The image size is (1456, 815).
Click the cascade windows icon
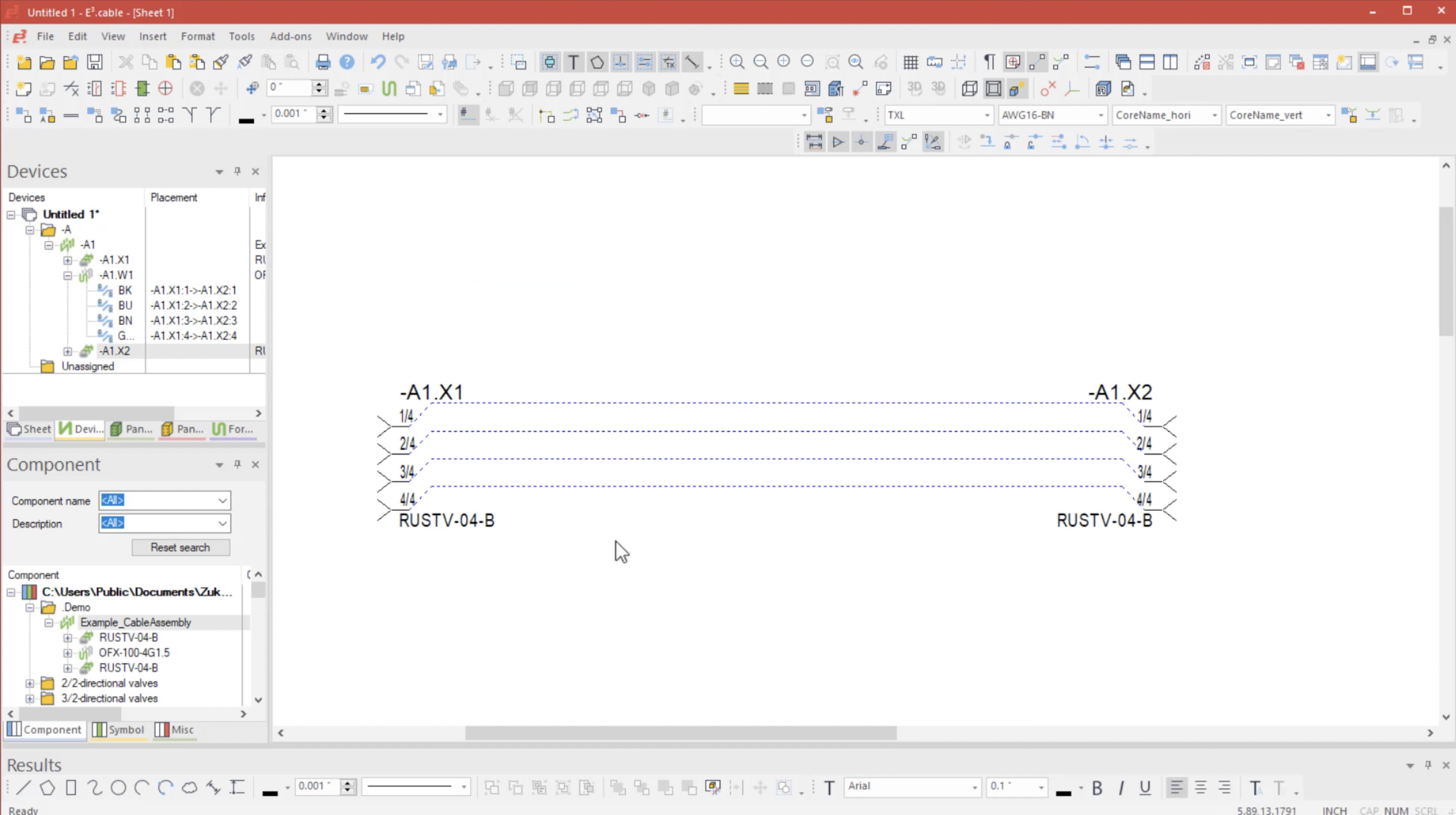point(1123,62)
